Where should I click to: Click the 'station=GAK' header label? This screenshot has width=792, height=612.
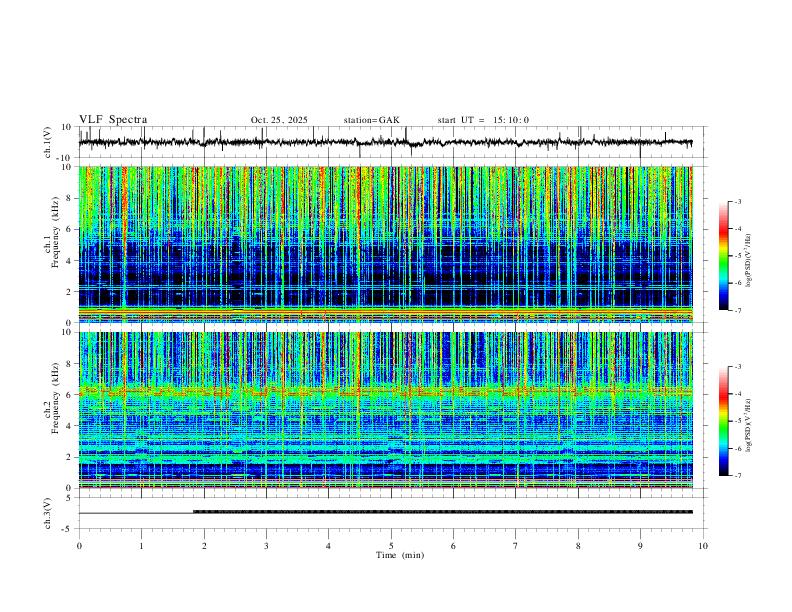coord(371,120)
